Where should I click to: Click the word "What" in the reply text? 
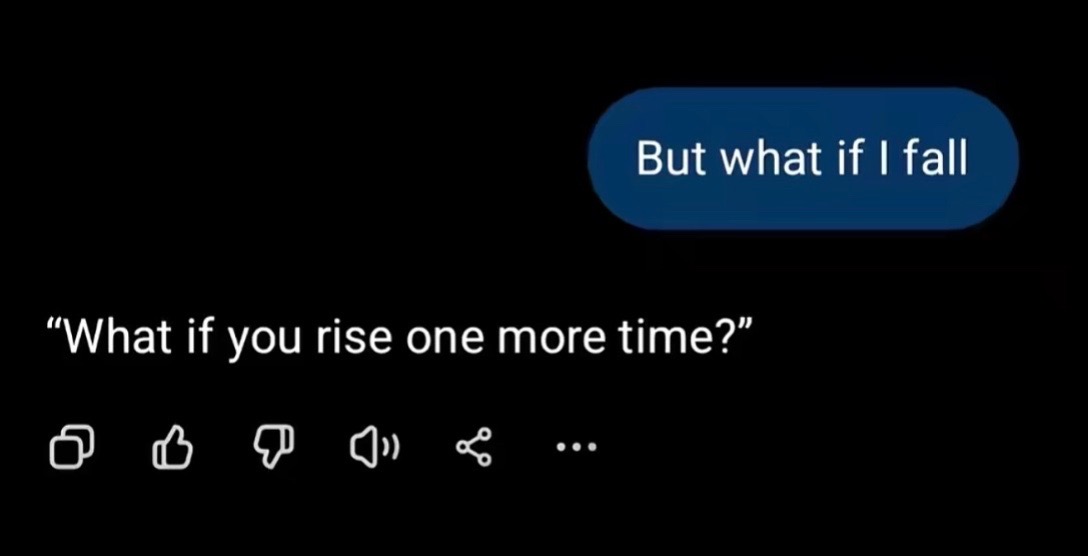(x=119, y=337)
